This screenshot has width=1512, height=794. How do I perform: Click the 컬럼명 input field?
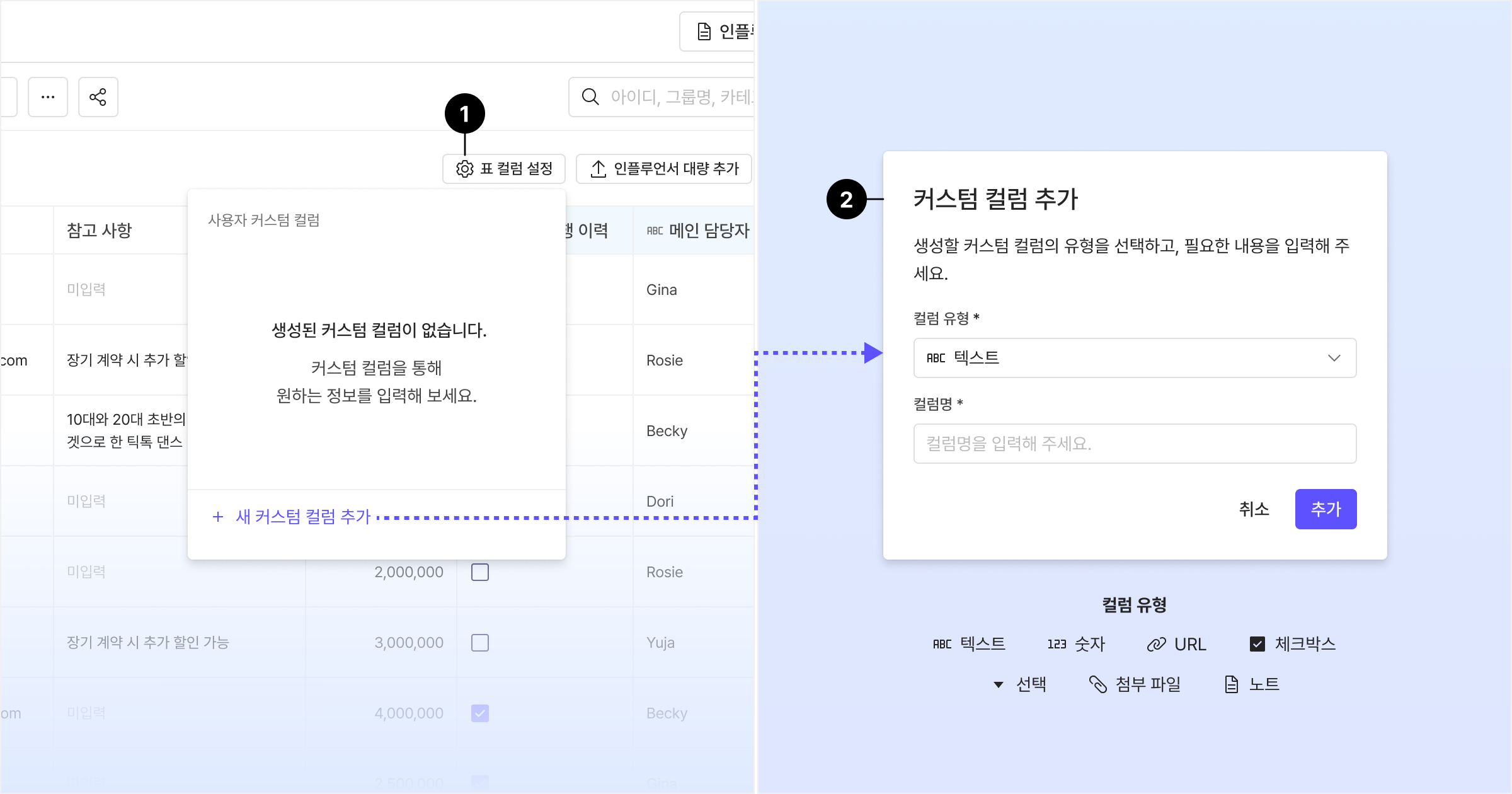[1134, 444]
